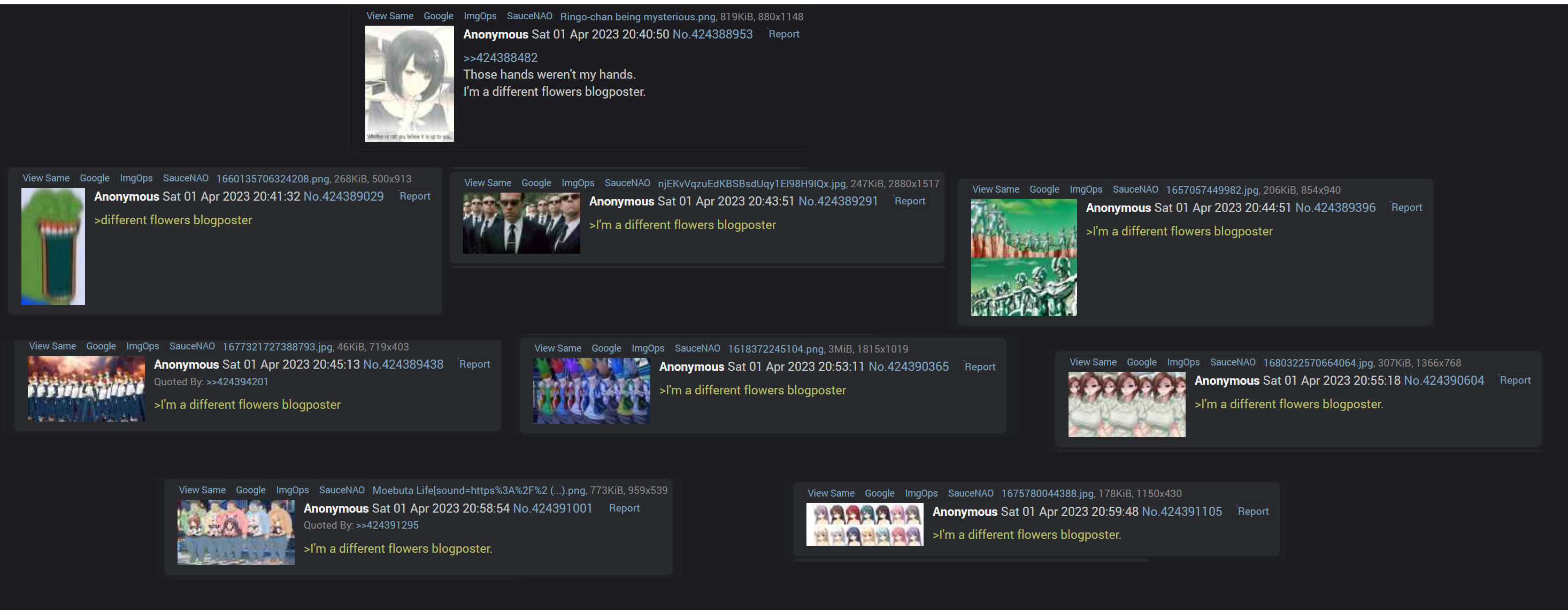Image resolution: width=1568 pixels, height=610 pixels.
Task: Report post No.424388953
Action: tap(783, 34)
